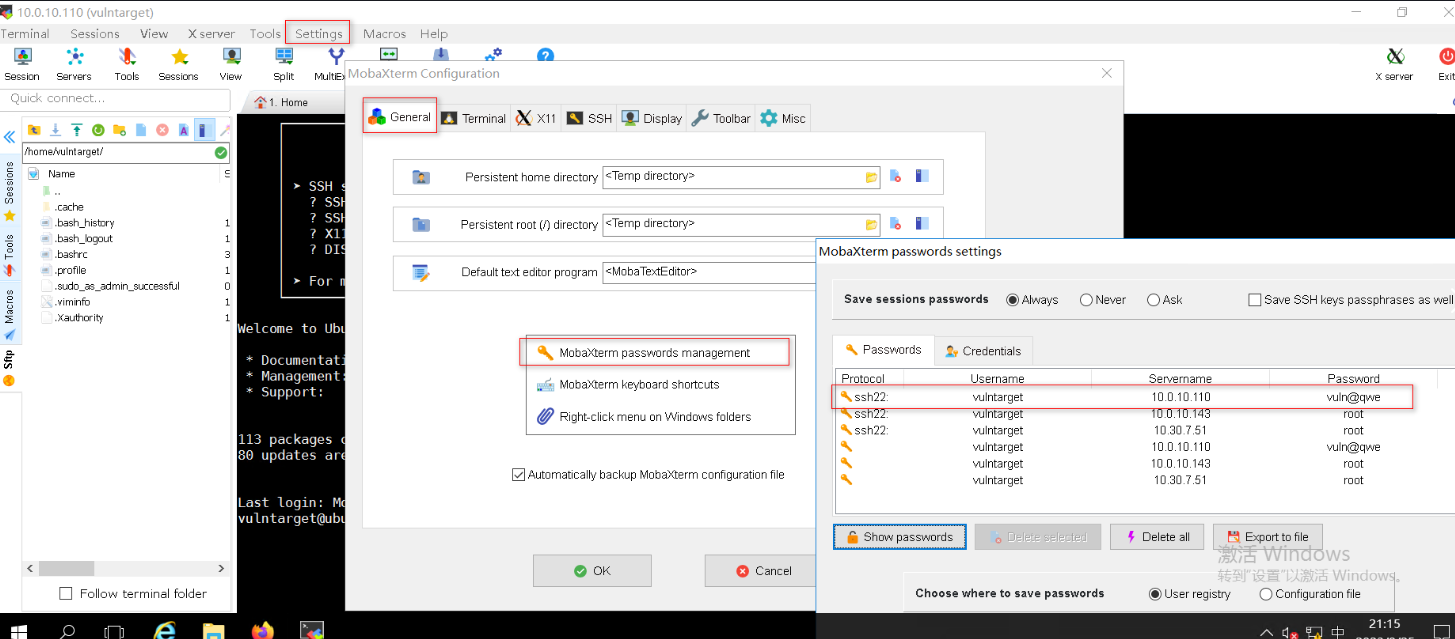The width and height of the screenshot is (1455, 639).
Task: Switch to the Toolbar configuration tab
Action: [721, 118]
